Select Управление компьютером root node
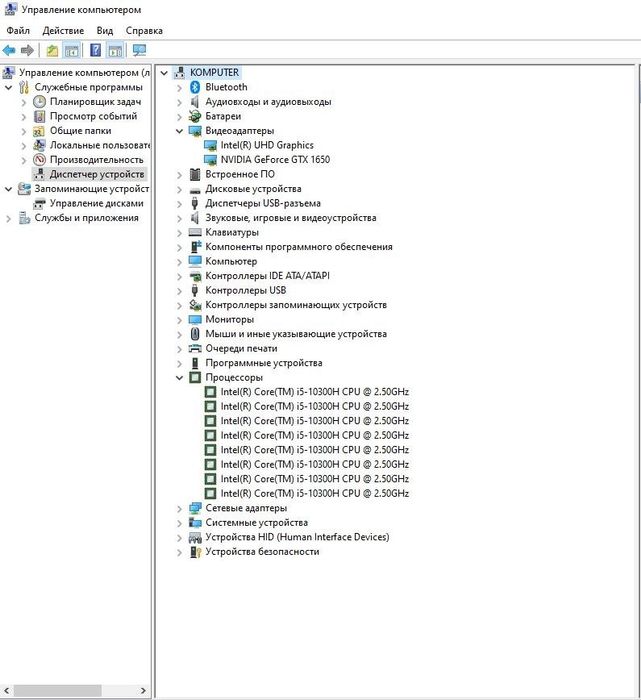641x700 pixels. [x=84, y=72]
